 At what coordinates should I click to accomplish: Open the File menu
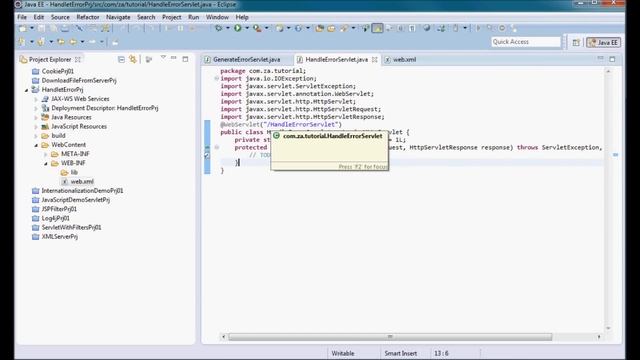[22, 17]
